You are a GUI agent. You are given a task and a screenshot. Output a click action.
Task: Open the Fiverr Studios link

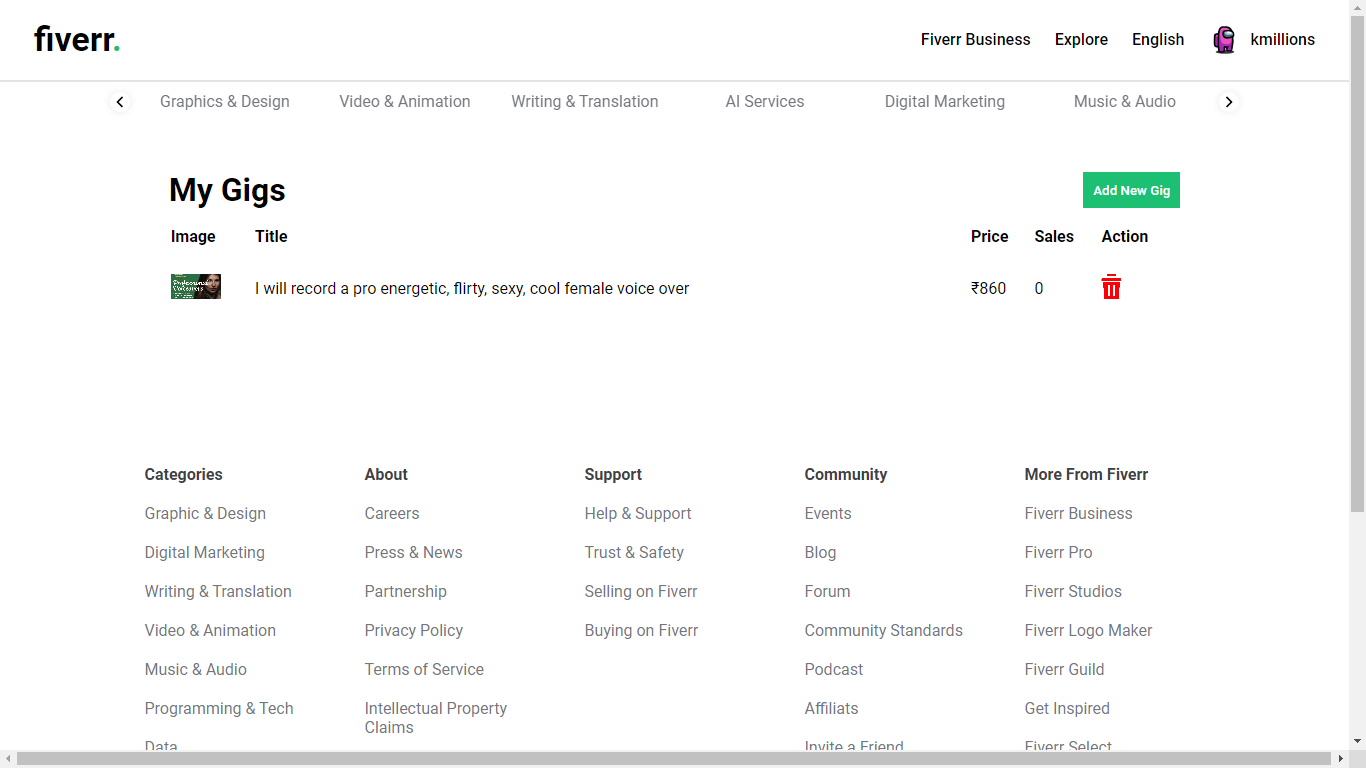[x=1073, y=591]
